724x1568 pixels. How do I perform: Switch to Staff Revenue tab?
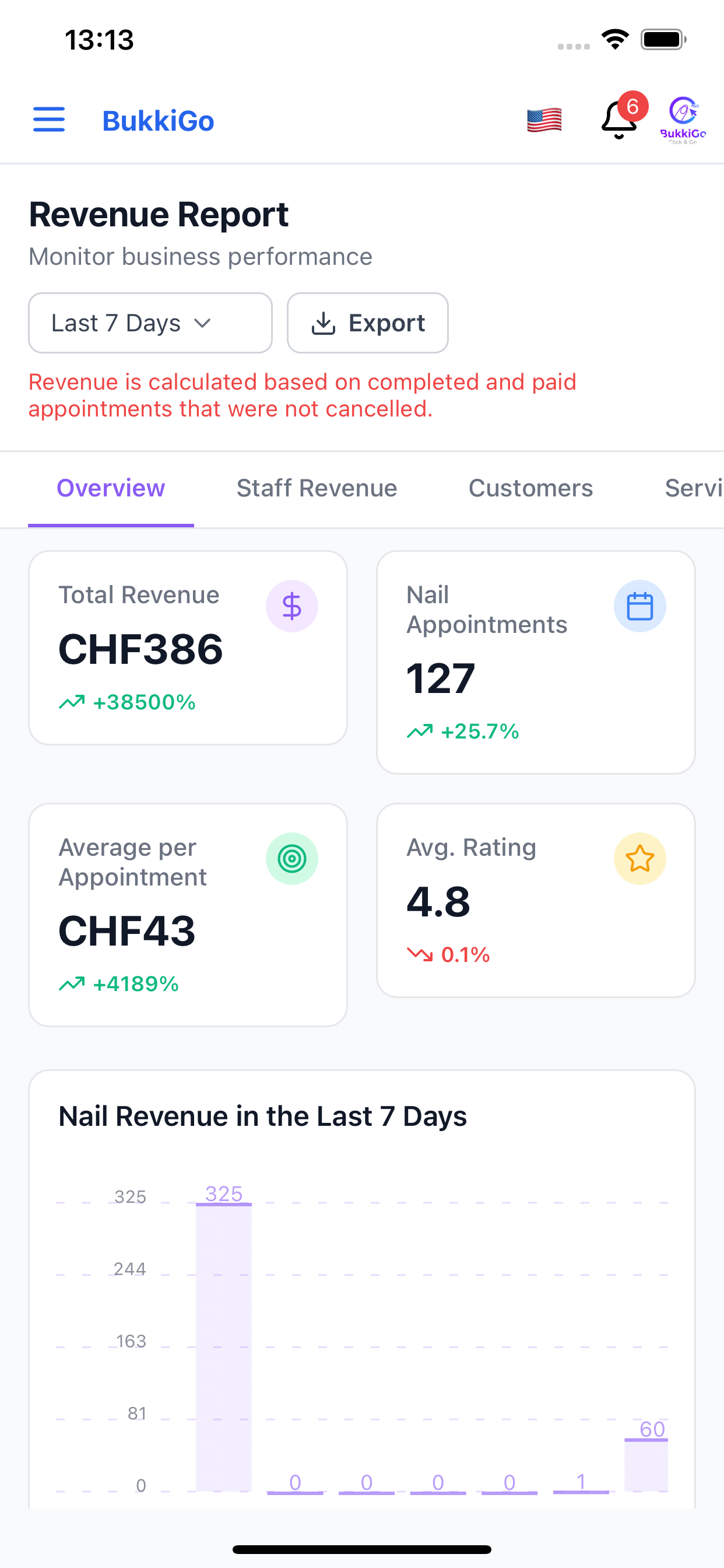[x=317, y=488]
